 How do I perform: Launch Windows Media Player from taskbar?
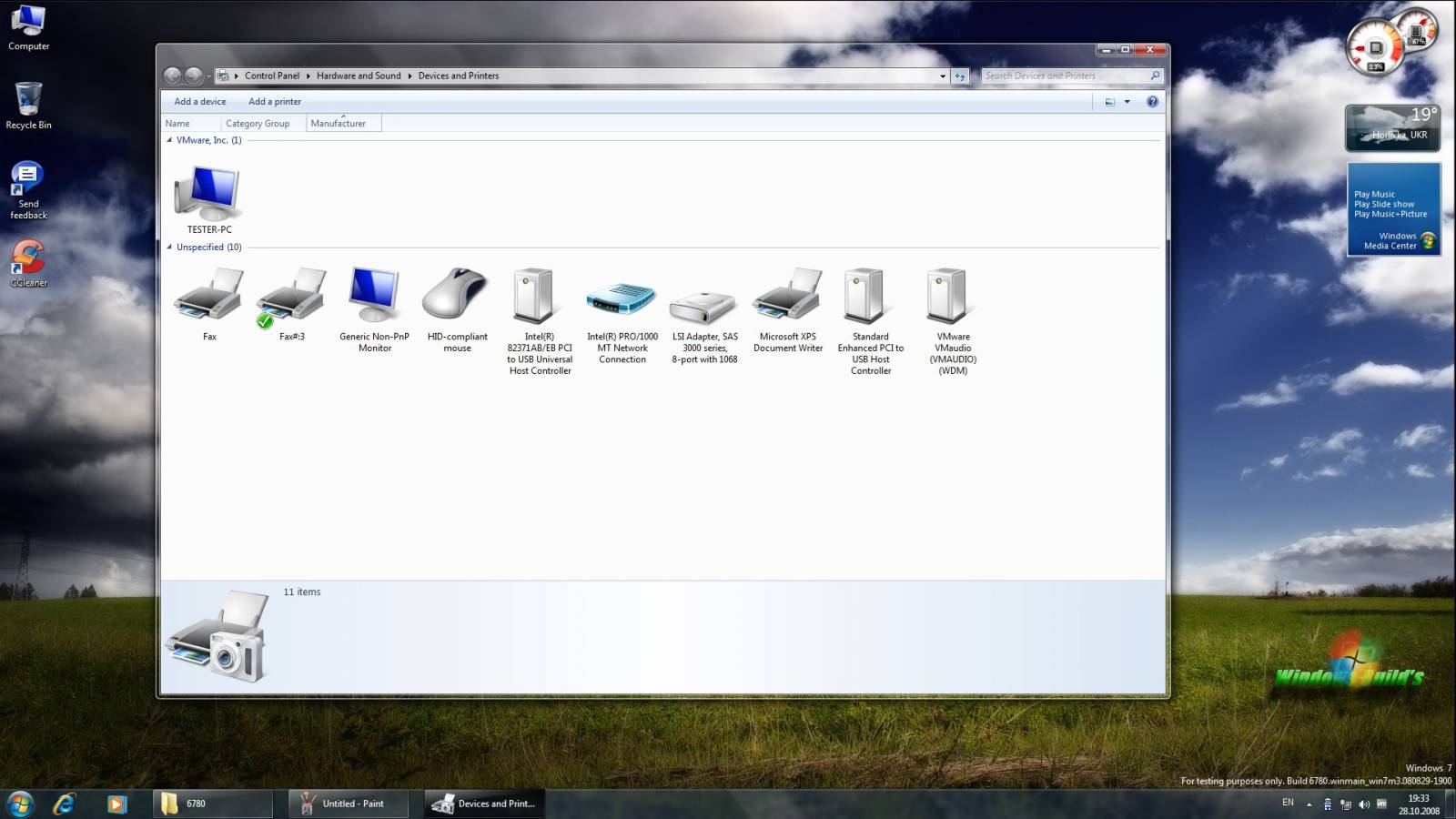point(116,804)
